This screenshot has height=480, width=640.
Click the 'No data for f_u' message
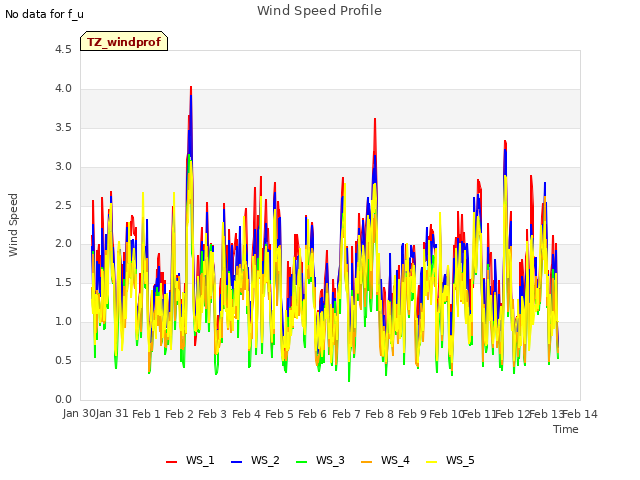click(44, 14)
